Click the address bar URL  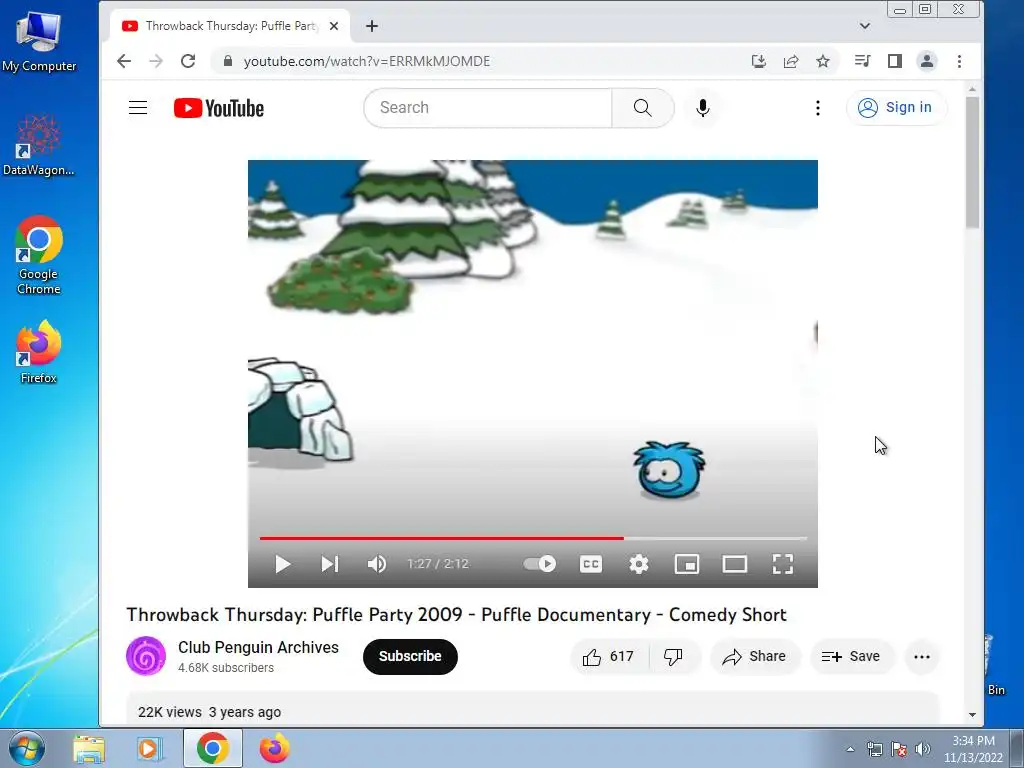pos(366,61)
